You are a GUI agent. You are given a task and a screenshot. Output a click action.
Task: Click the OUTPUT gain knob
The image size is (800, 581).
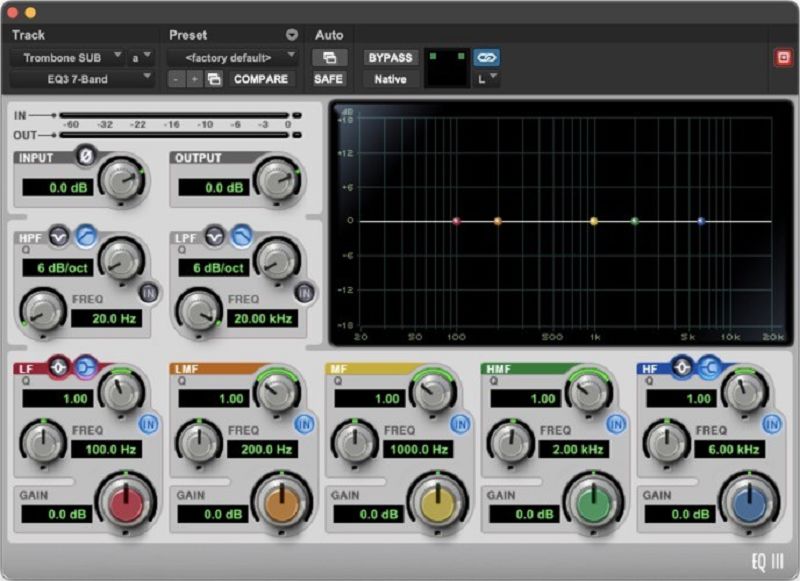tap(278, 180)
